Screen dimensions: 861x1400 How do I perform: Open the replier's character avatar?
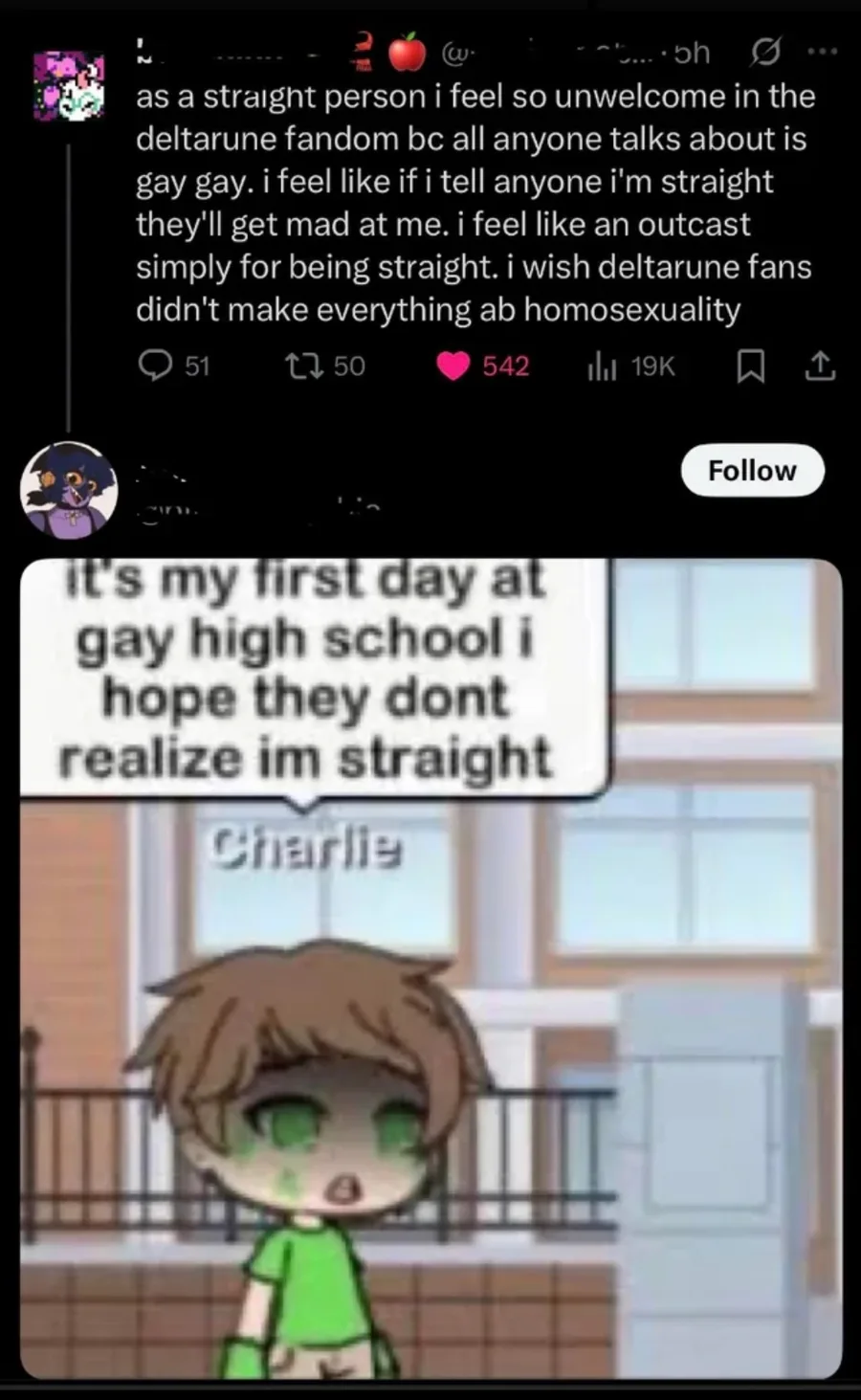click(69, 490)
